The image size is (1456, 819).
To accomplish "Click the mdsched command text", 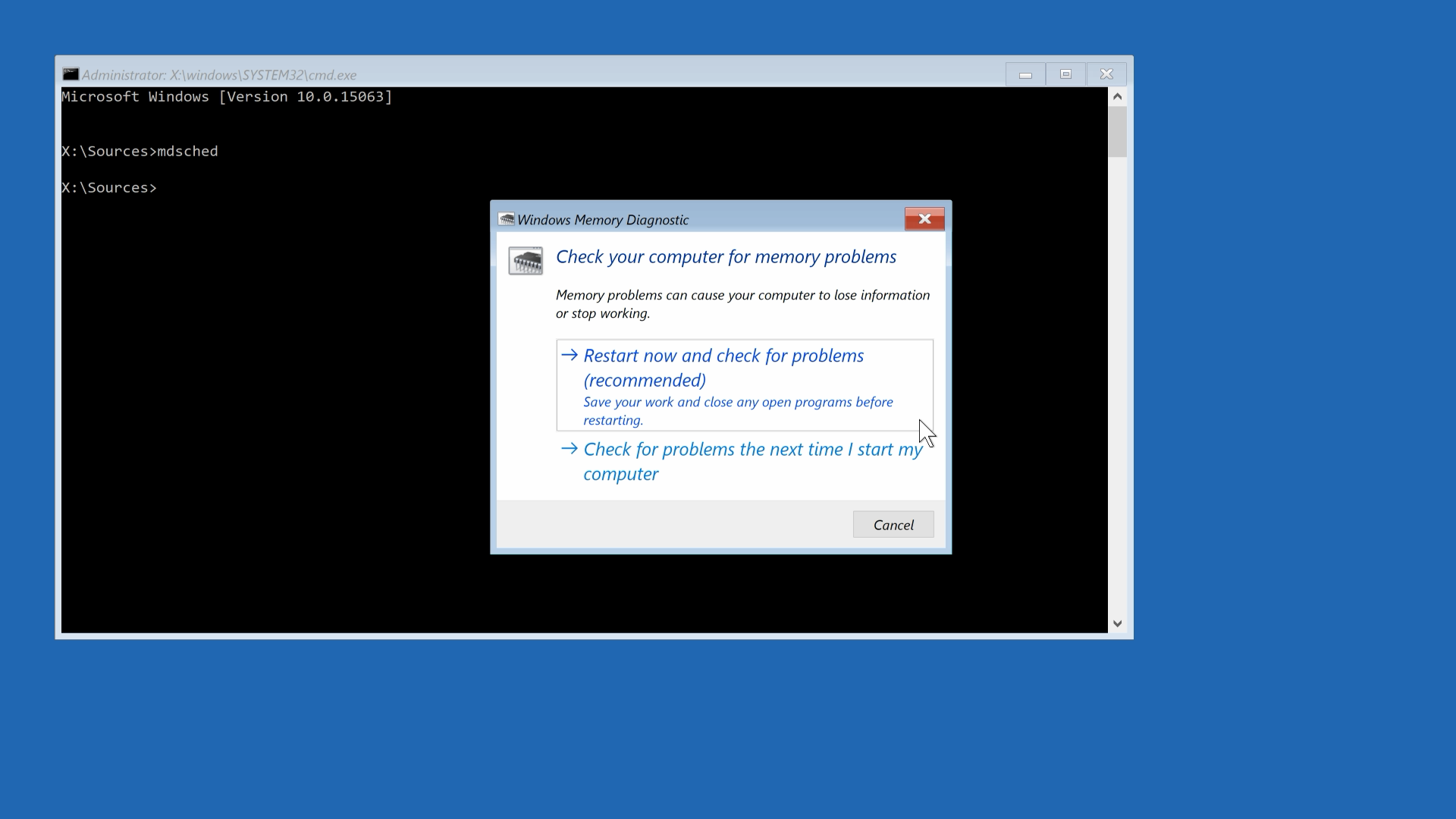I will click(x=187, y=151).
